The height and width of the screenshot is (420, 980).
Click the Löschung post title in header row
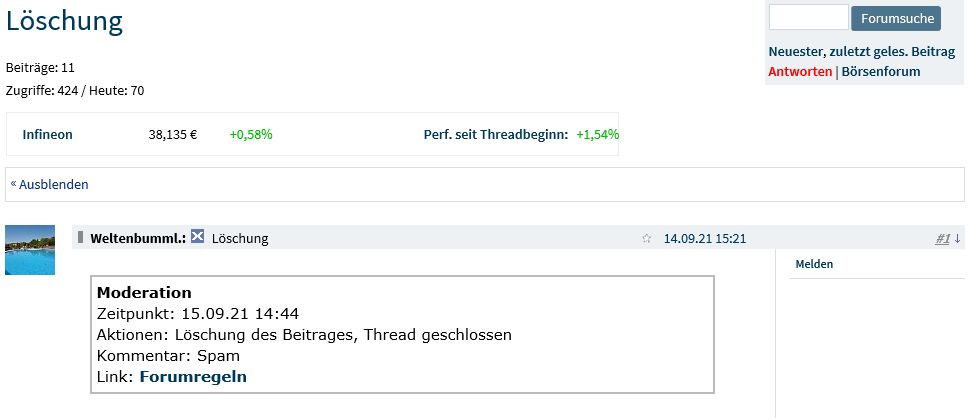[240, 239]
